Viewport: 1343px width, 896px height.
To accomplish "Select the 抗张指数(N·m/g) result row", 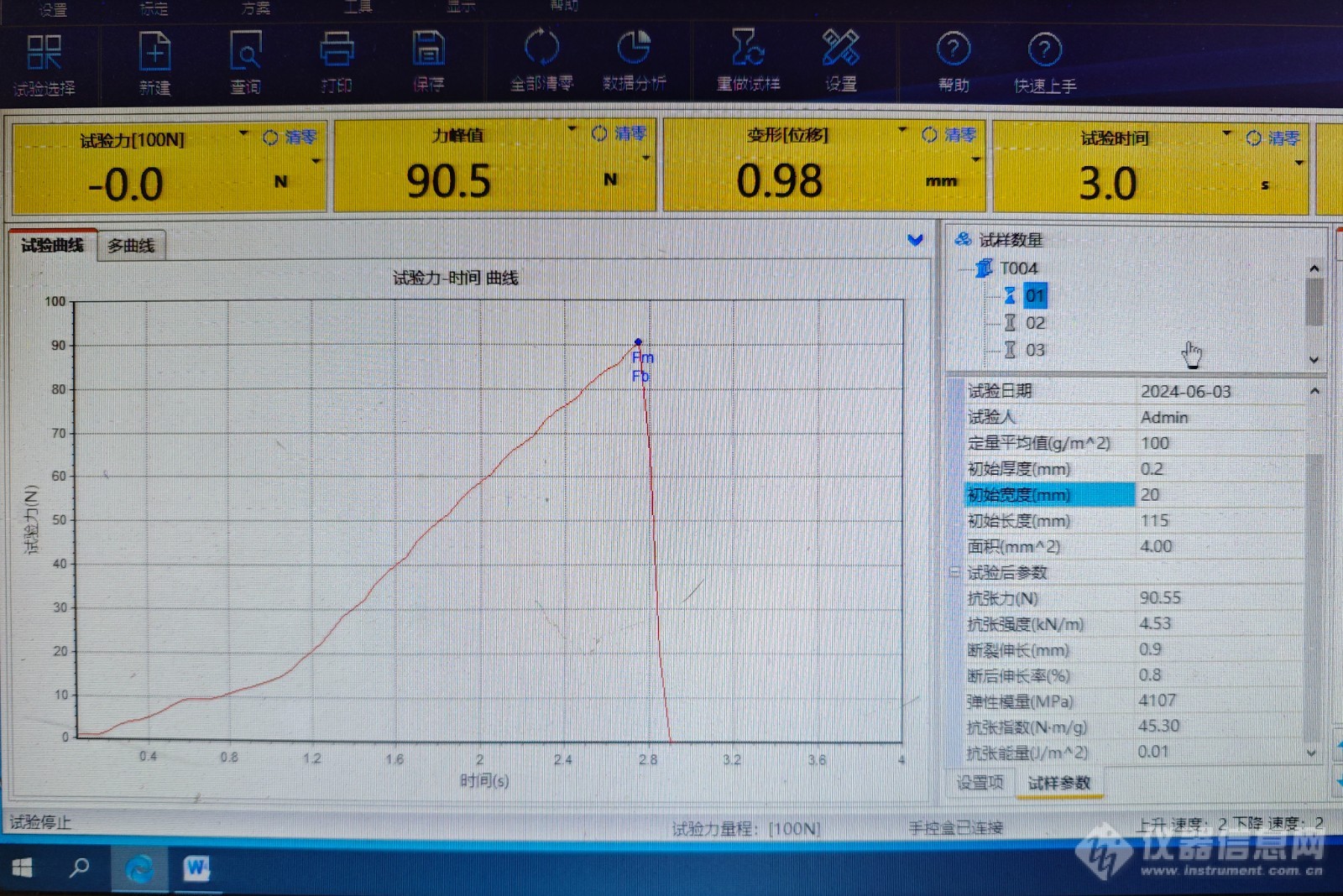I will coord(1135,727).
